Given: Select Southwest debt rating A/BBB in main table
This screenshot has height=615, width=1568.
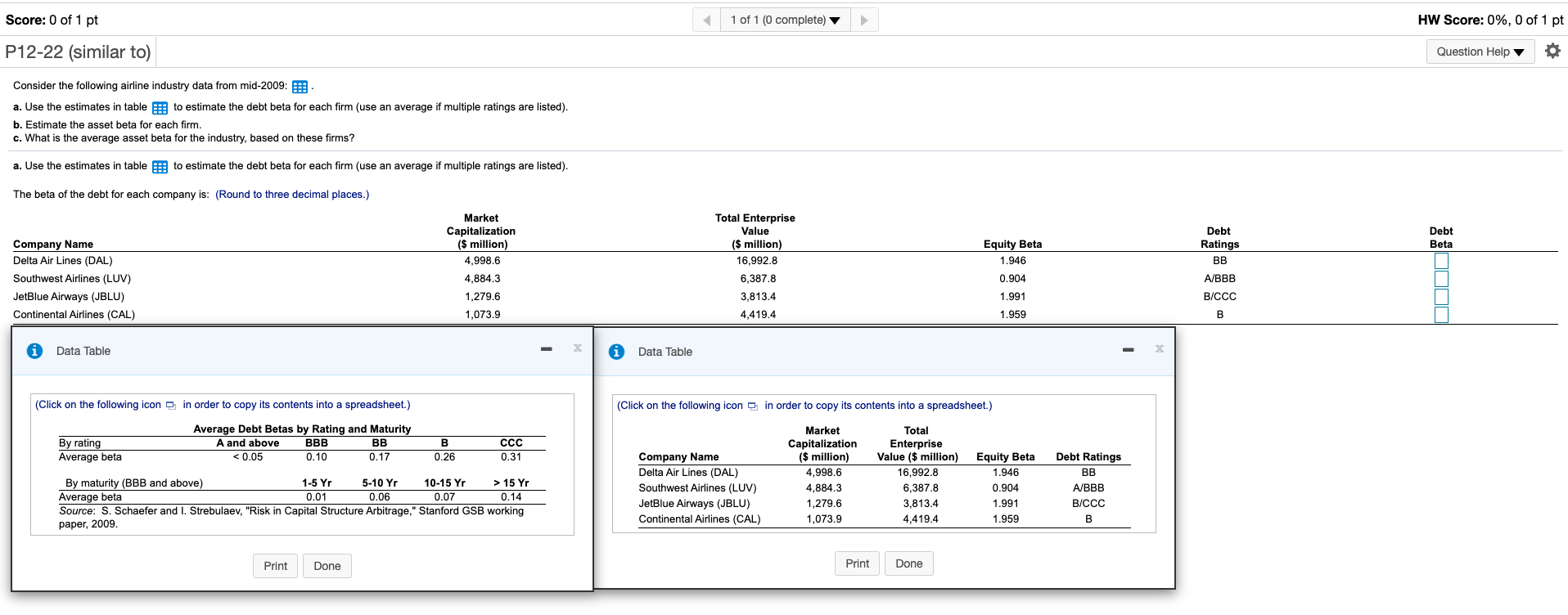Looking at the screenshot, I should 1219,279.
